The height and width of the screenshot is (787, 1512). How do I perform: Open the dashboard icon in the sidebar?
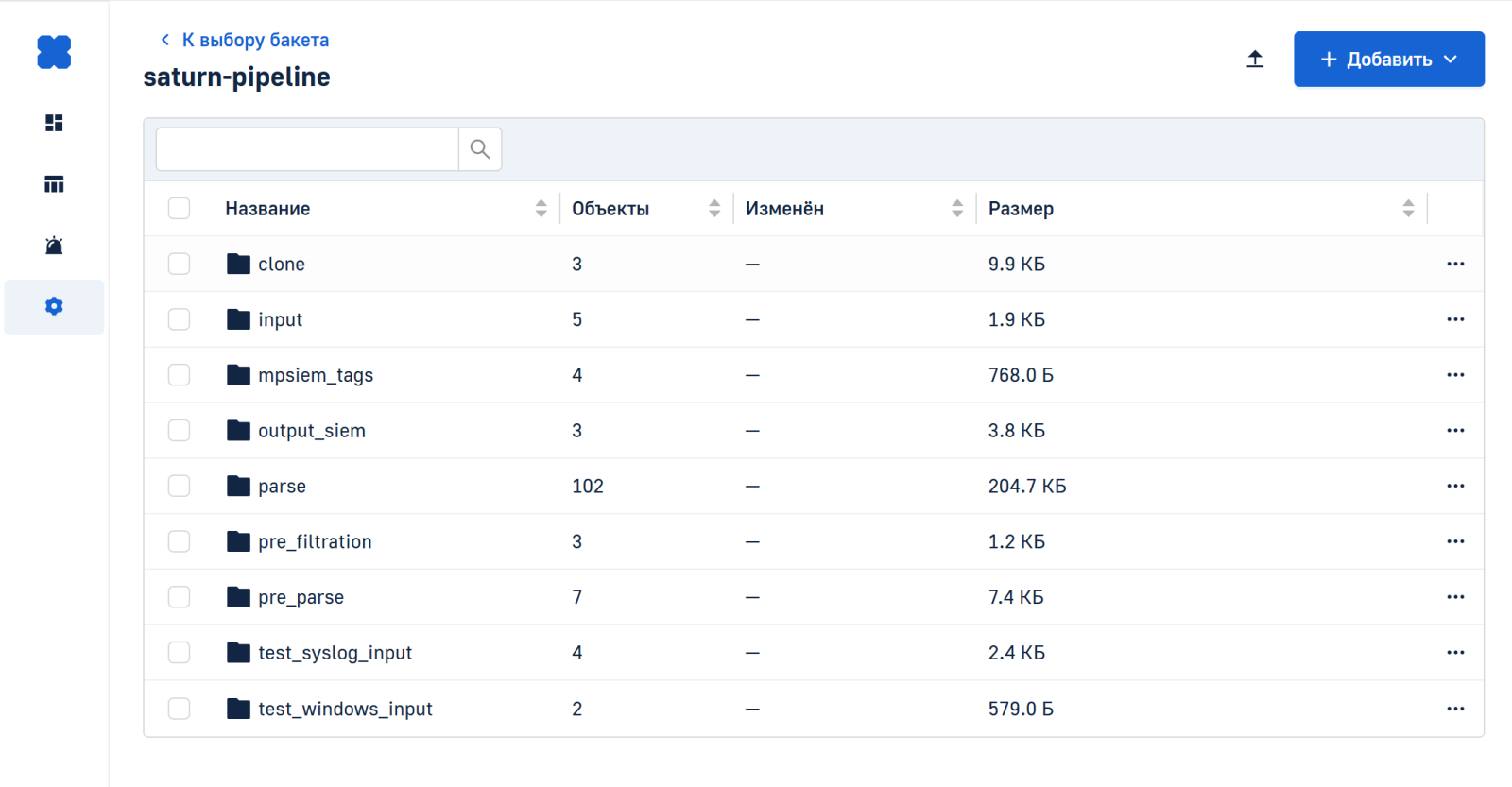tap(54, 123)
